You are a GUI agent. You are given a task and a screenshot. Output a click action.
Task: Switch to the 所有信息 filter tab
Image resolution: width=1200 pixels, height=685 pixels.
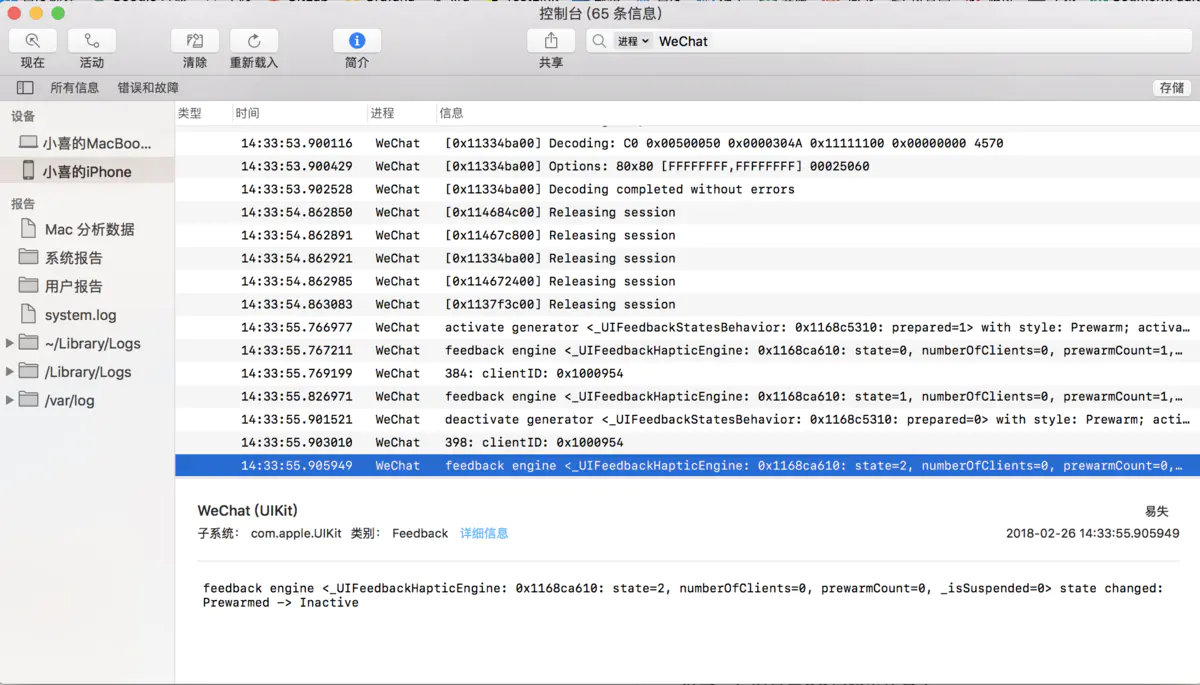[x=75, y=88]
